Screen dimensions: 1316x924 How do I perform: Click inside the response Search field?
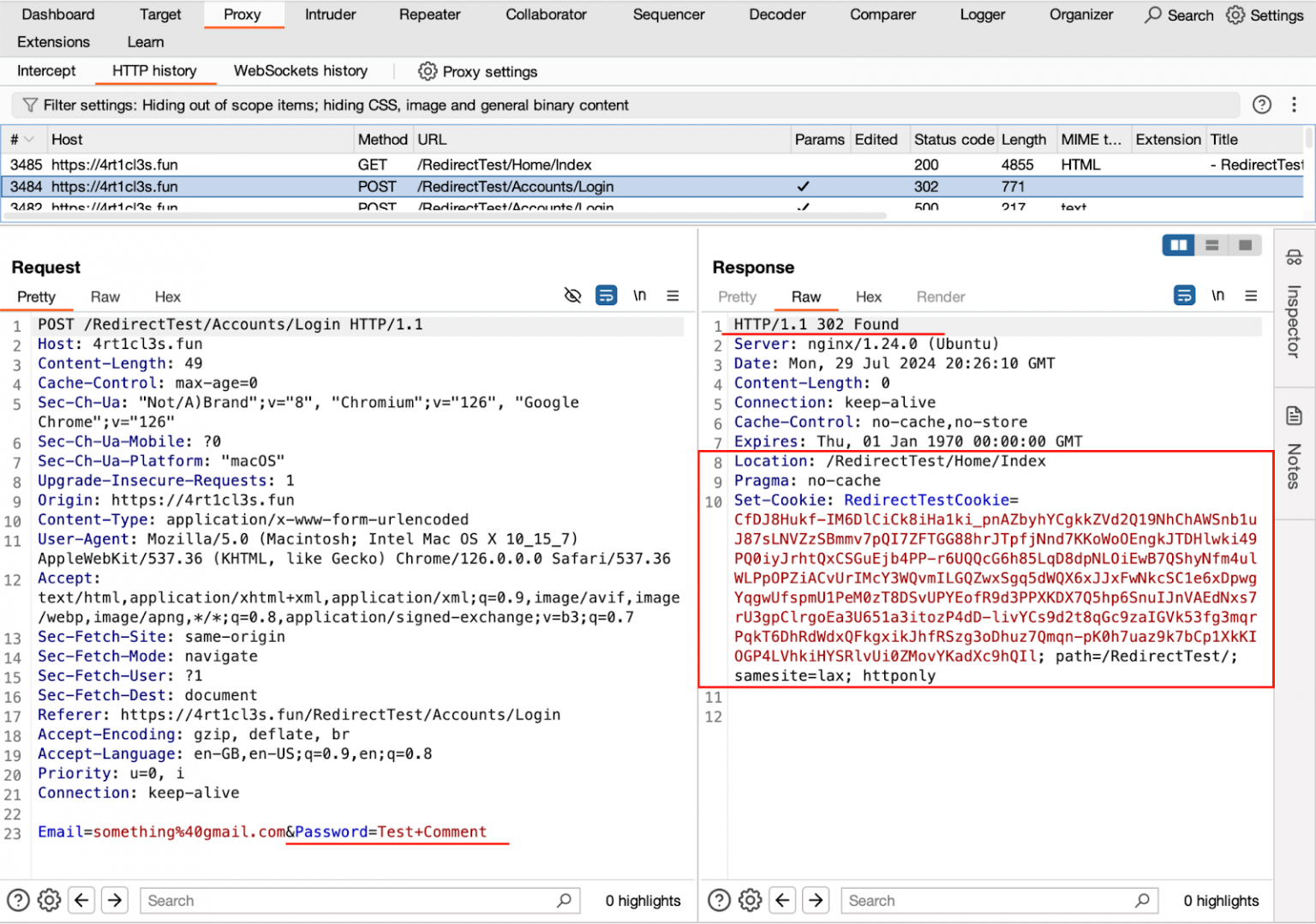click(985, 900)
